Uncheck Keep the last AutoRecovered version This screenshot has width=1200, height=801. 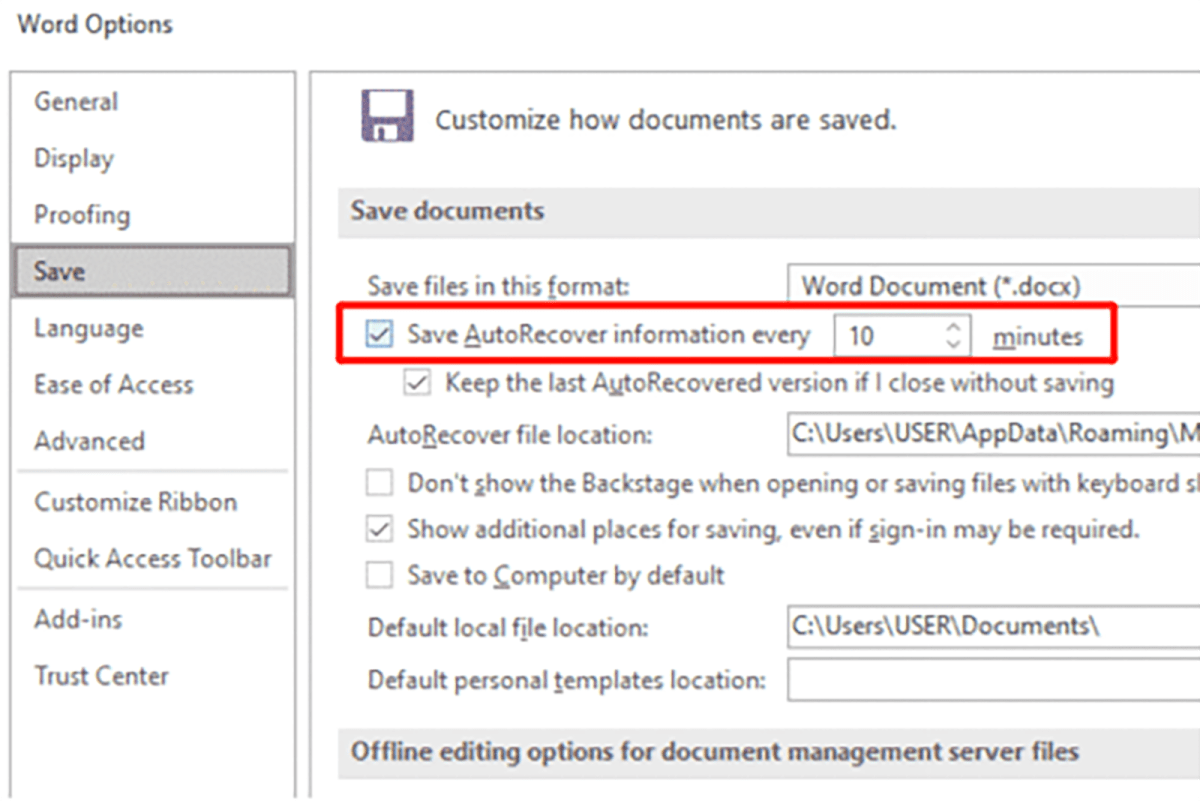[418, 382]
